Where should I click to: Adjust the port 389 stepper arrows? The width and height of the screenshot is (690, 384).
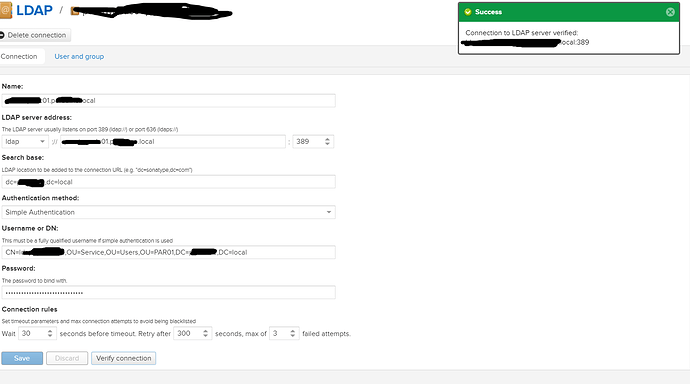pos(327,142)
